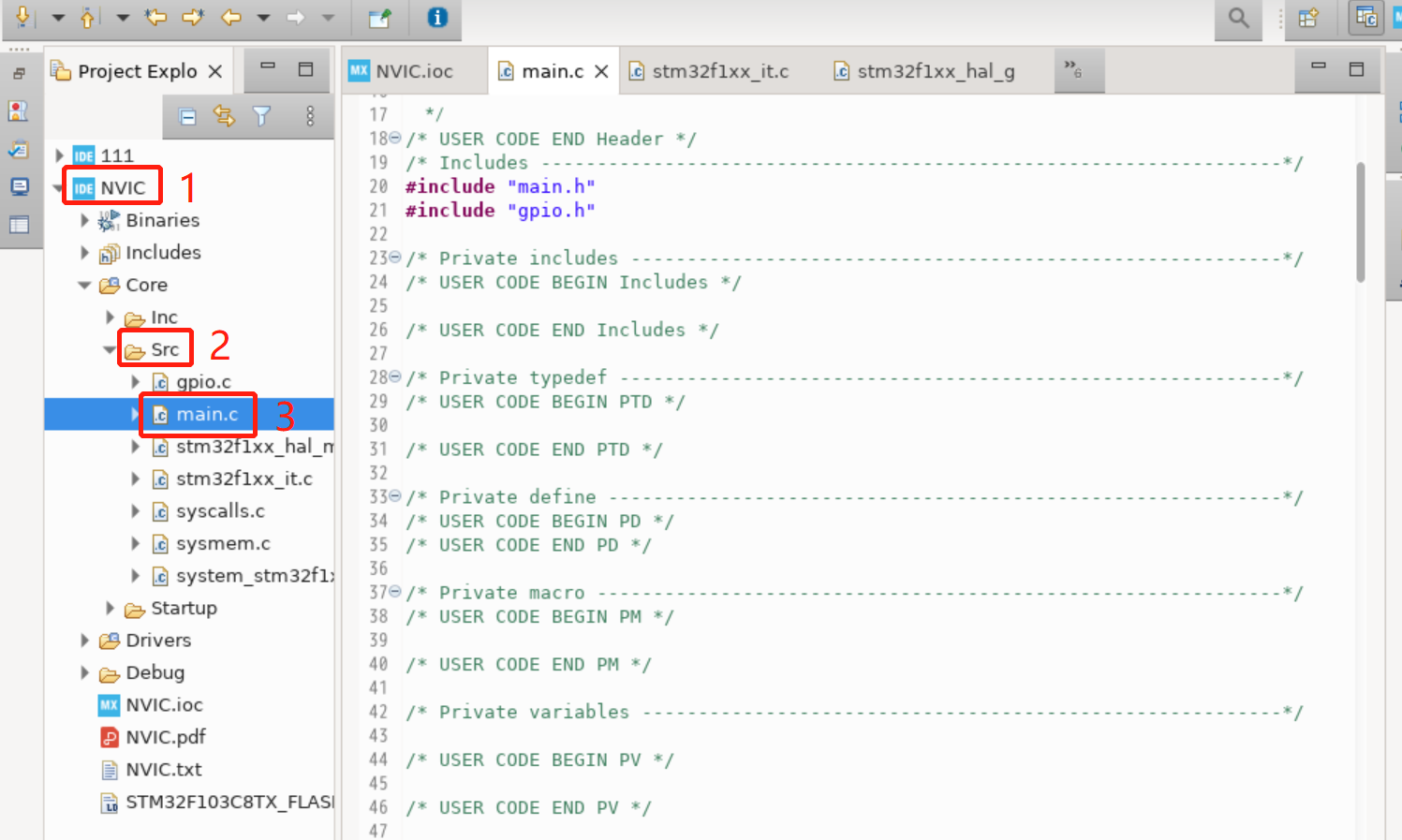The image size is (1402, 840).
Task: Open Project Explorer view menu dots
Action: point(310,116)
